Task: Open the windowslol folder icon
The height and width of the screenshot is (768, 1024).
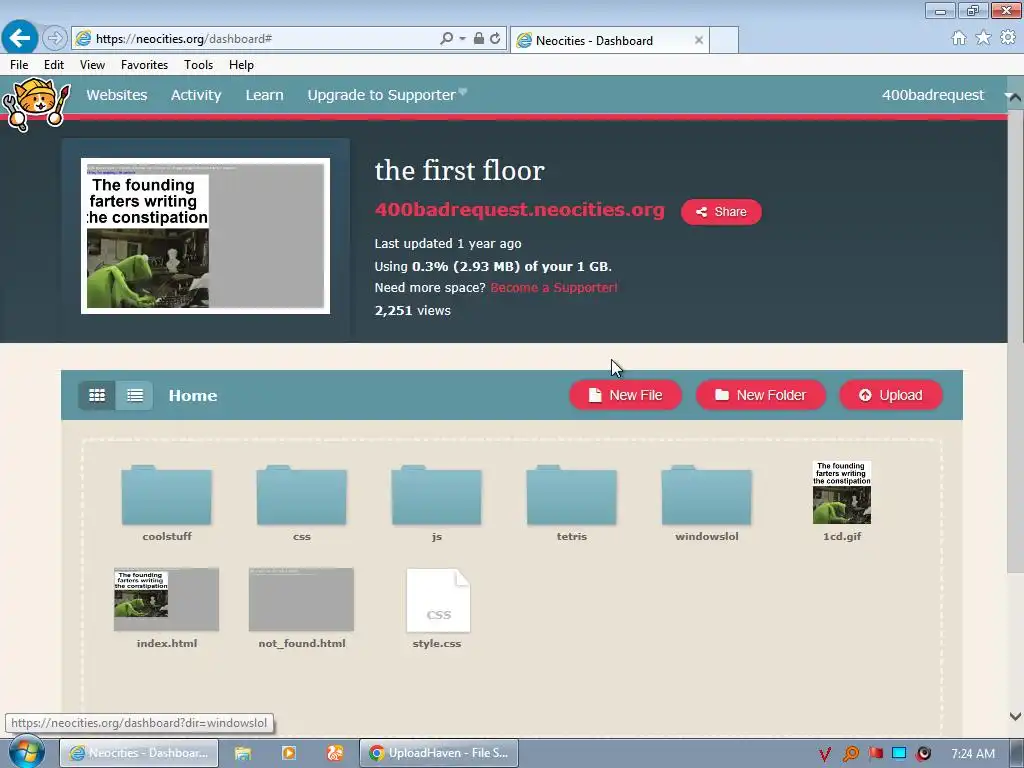Action: tap(707, 494)
